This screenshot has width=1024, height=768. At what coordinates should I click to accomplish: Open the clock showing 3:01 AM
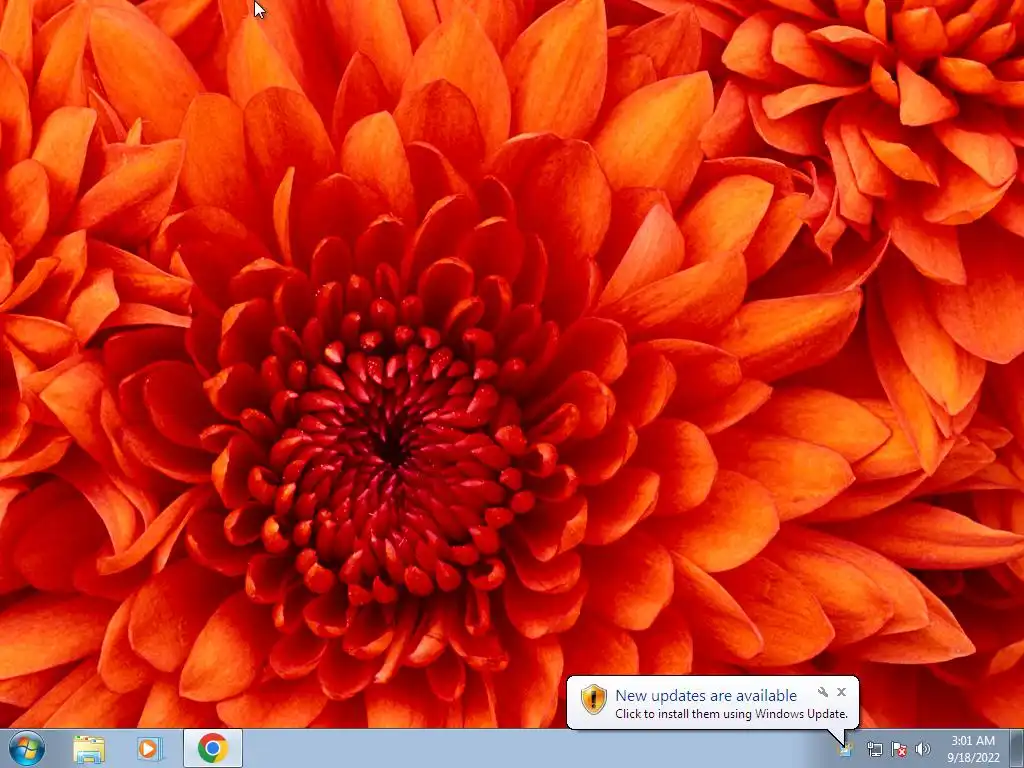973,749
